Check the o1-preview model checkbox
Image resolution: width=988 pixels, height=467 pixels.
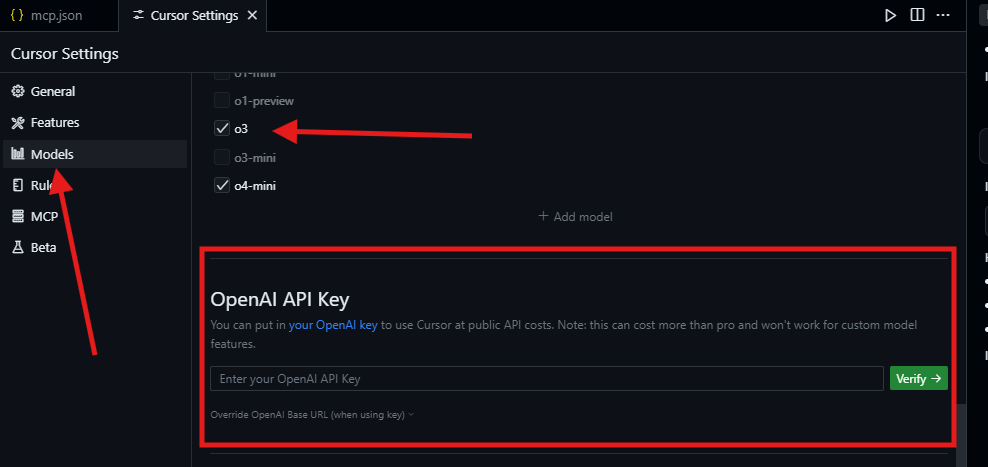pos(222,100)
